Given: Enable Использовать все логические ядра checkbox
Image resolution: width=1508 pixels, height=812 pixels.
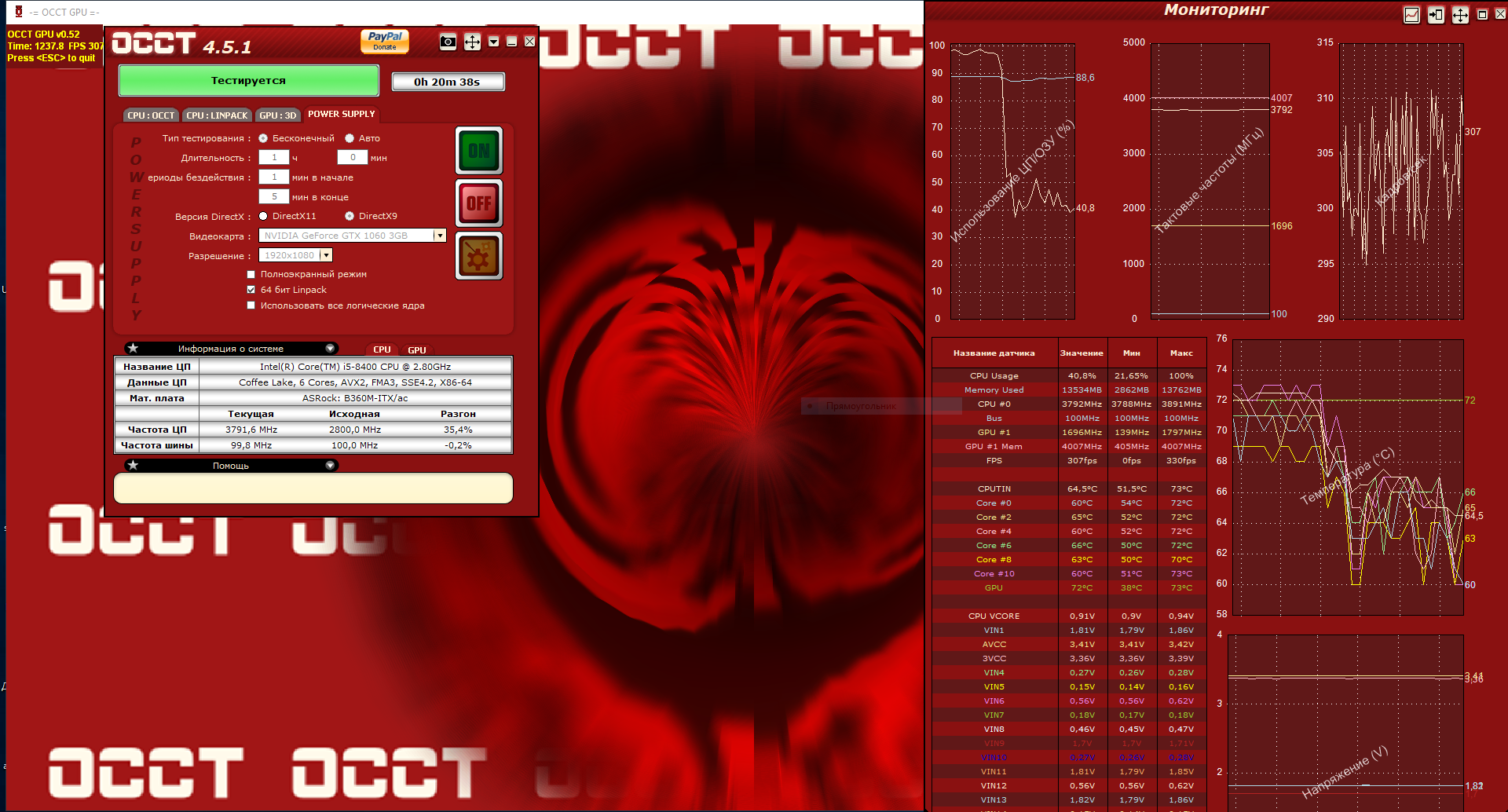Looking at the screenshot, I should click(x=251, y=305).
